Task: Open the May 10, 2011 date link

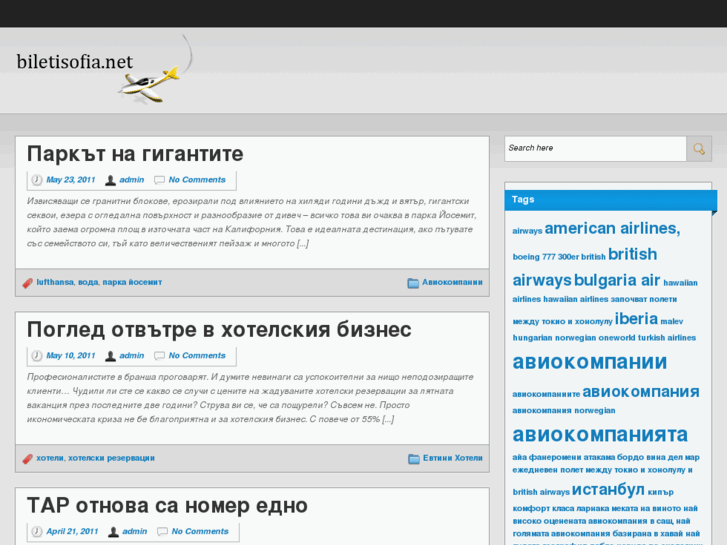Action: pos(70,355)
